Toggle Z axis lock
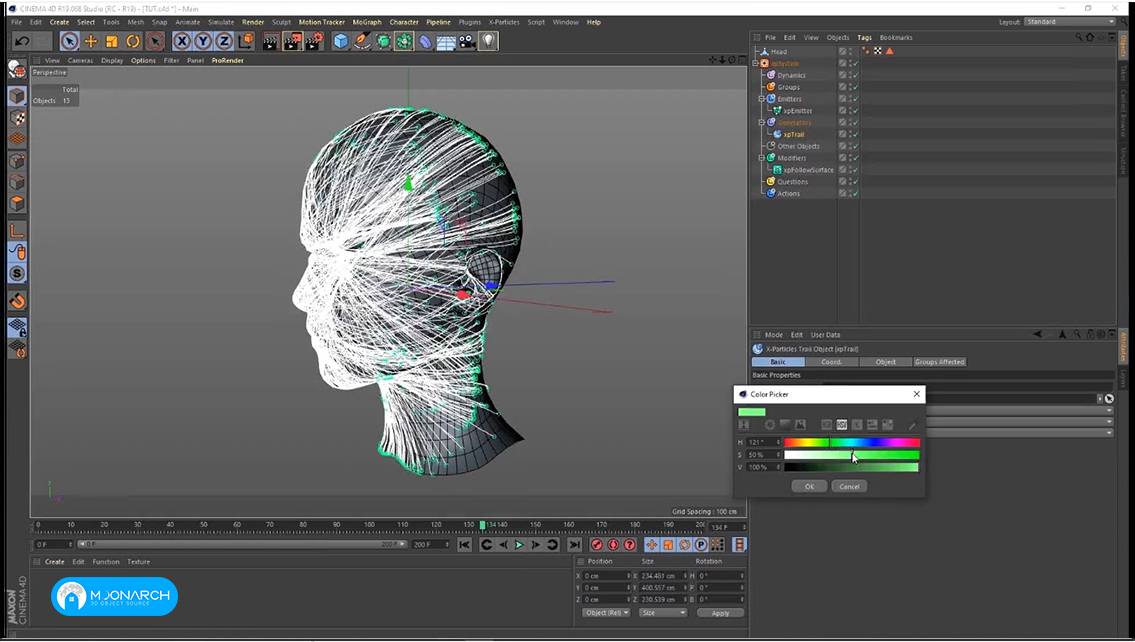Screen dimensions: 1135x642 click(224, 41)
